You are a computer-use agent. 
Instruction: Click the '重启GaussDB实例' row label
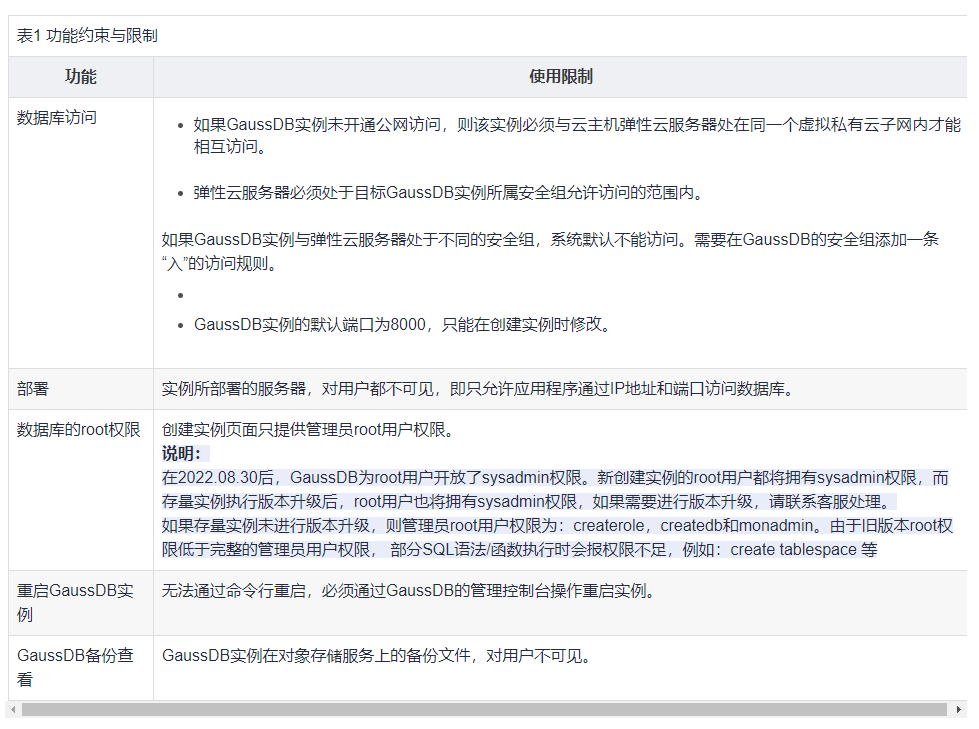76,602
